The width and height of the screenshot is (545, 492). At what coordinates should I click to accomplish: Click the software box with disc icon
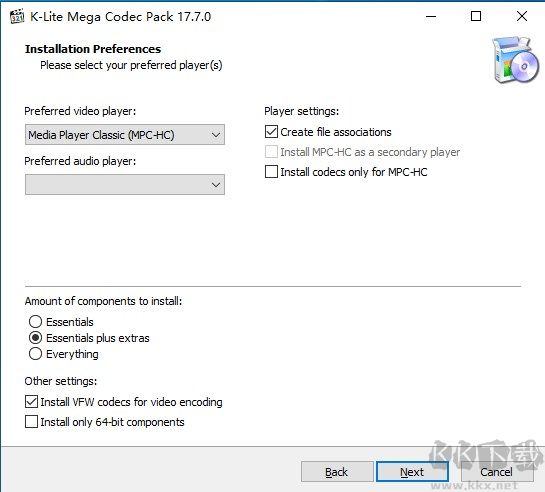(x=515, y=60)
